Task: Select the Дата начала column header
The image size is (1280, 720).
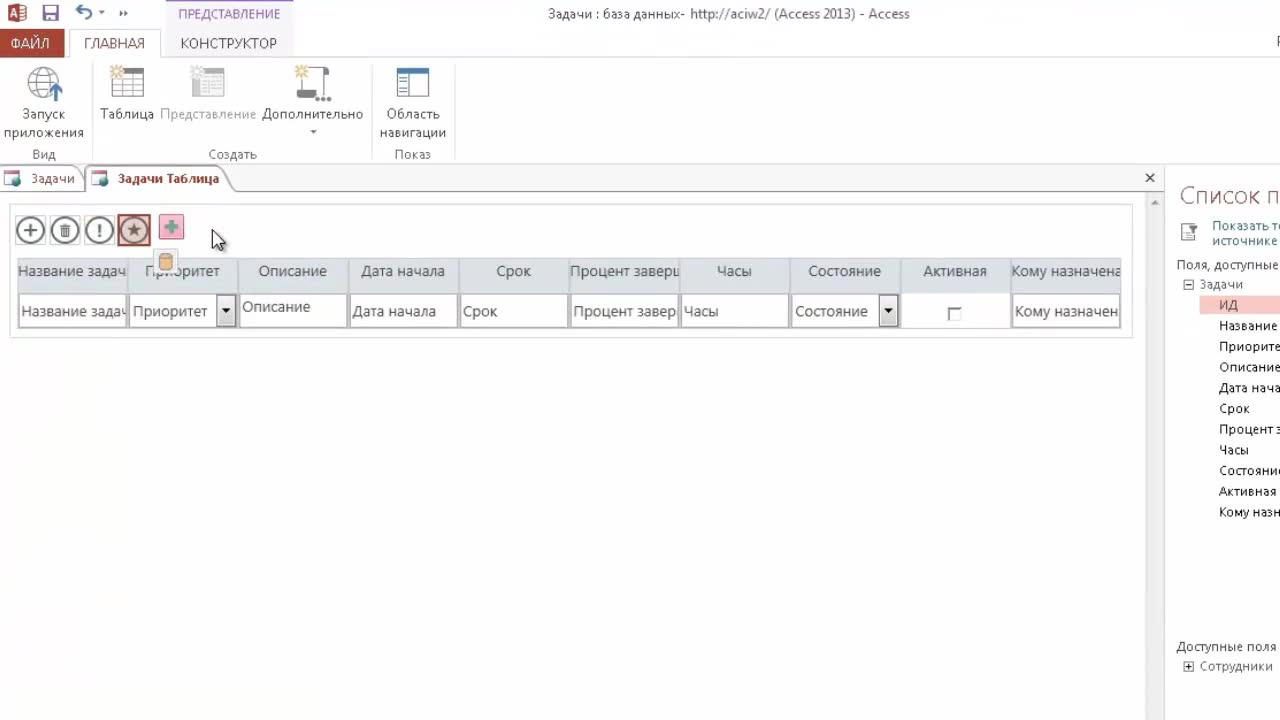Action: tap(403, 272)
